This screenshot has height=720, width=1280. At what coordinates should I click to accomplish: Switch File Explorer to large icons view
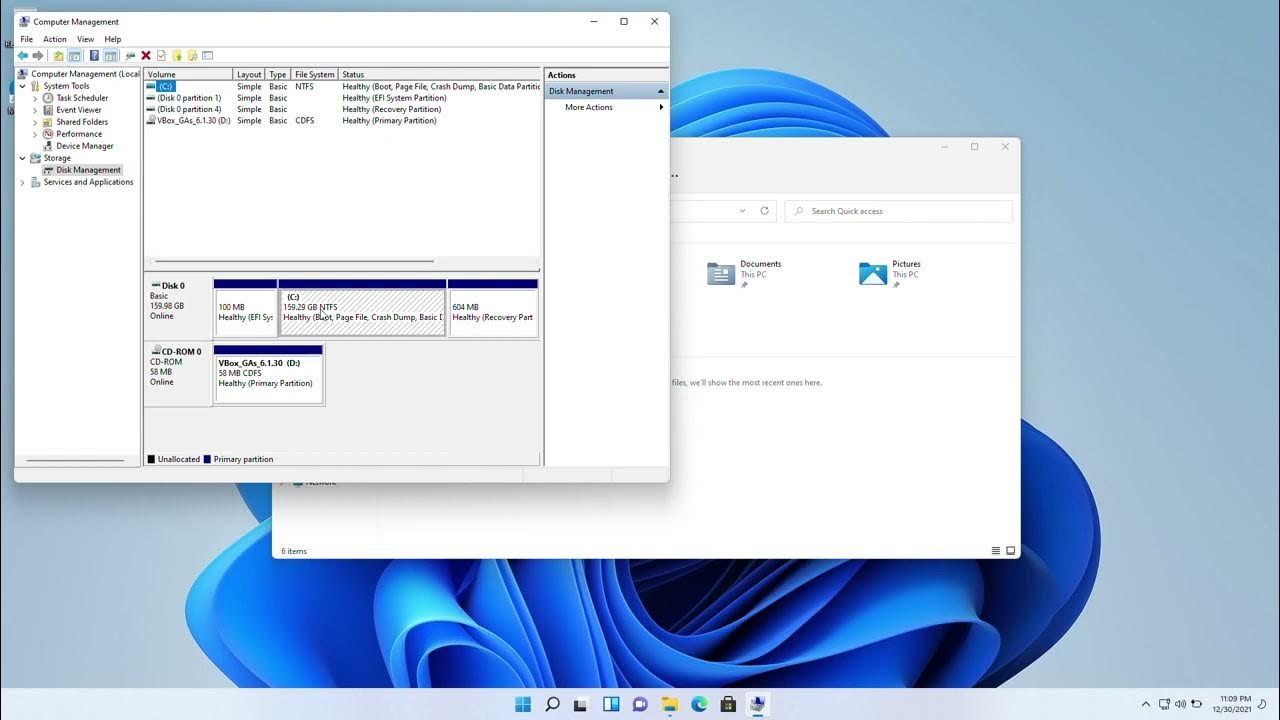pyautogui.click(x=1010, y=551)
